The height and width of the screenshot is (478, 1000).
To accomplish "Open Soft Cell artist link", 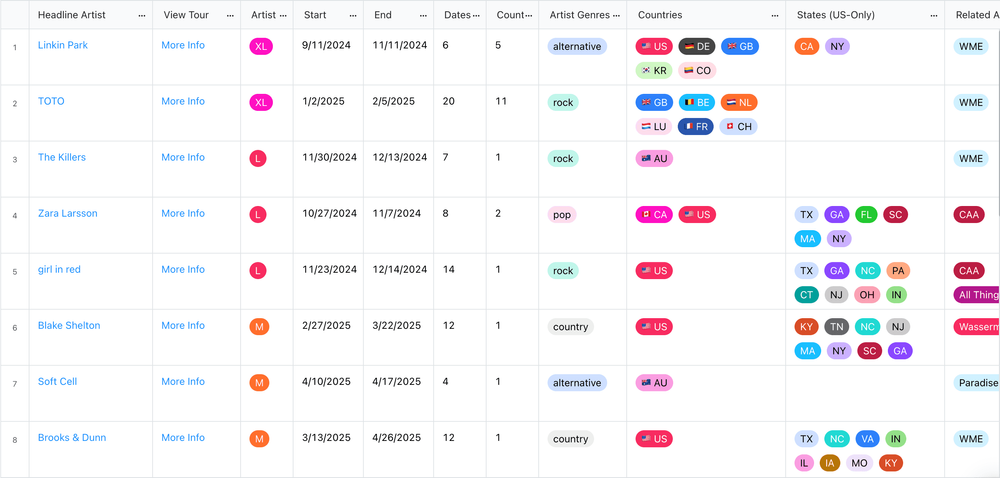I will tap(57, 382).
